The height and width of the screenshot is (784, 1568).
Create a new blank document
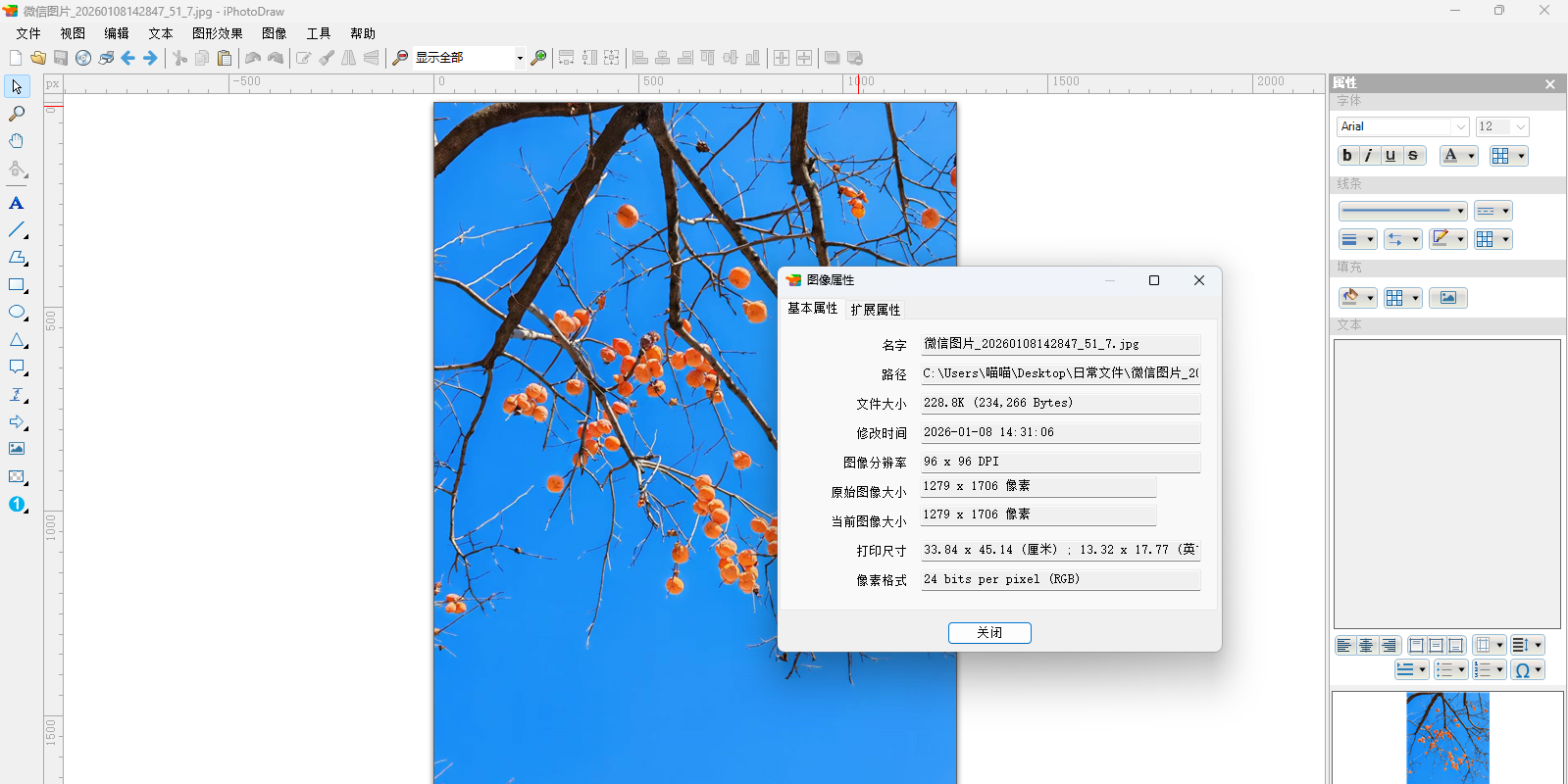click(x=16, y=58)
